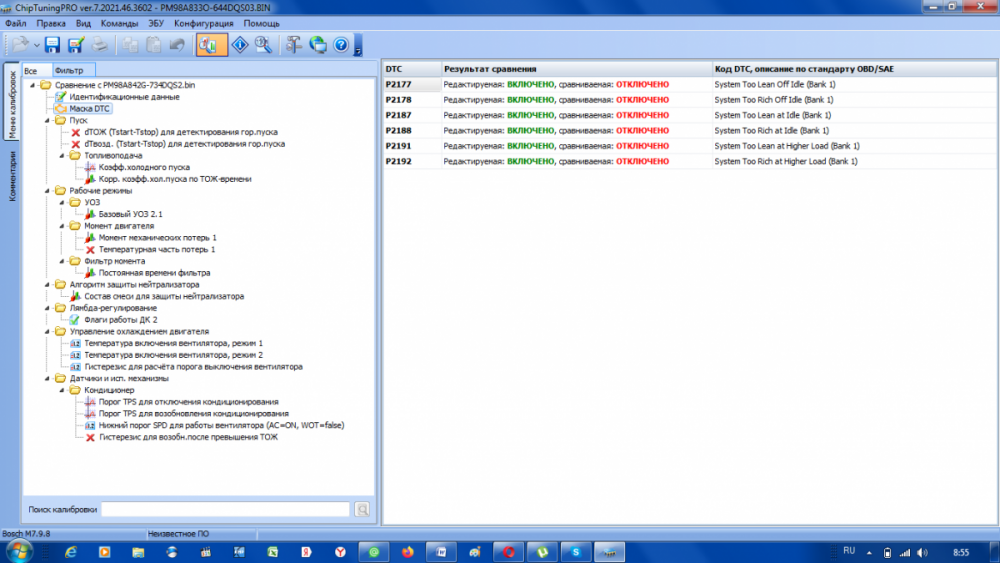1000x563 pixels.
Task: Select Состав смеси для защиты нейтрализатора
Action: 164,296
